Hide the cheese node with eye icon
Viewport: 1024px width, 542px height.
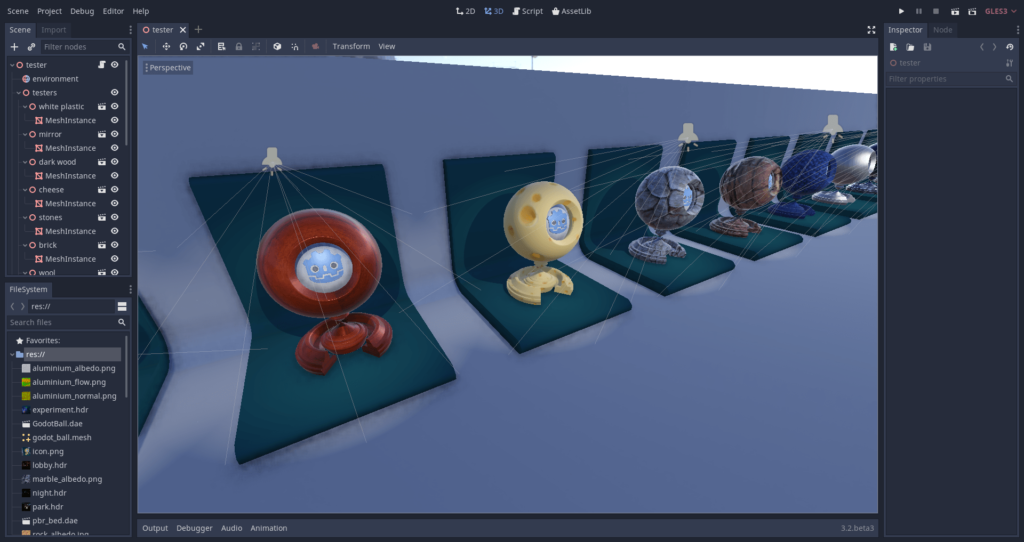coord(115,189)
